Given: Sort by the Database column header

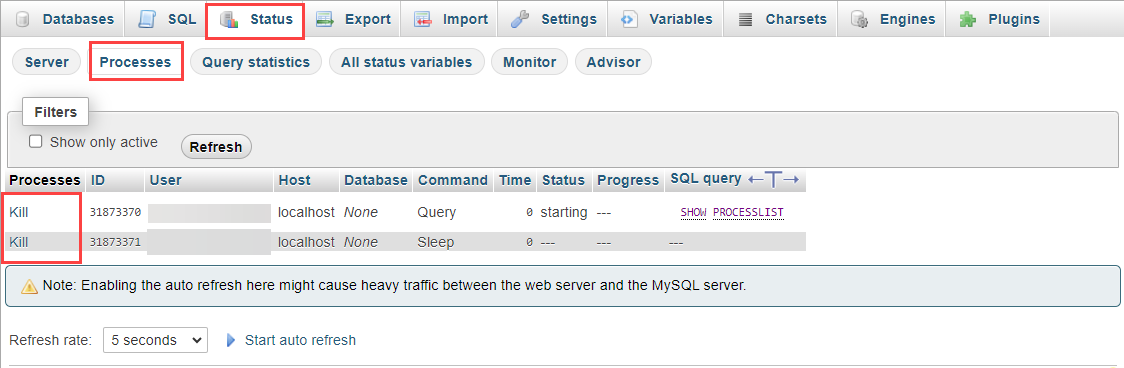Looking at the screenshot, I should pyautogui.click(x=376, y=180).
